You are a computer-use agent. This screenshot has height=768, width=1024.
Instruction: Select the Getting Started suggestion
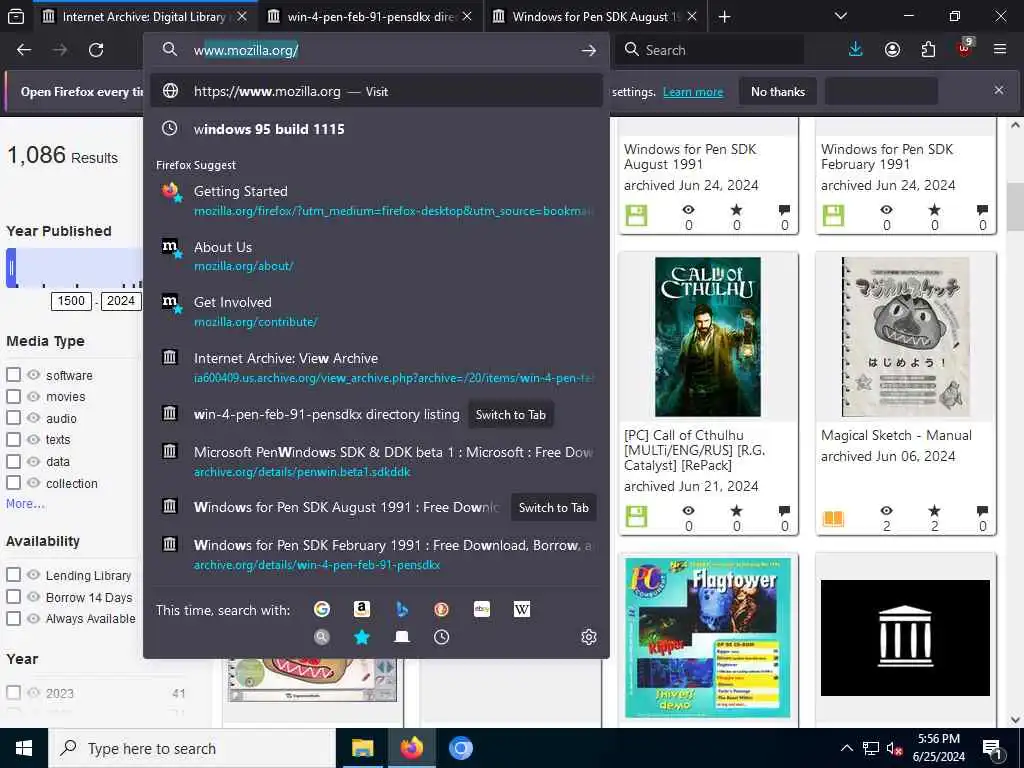coord(376,200)
